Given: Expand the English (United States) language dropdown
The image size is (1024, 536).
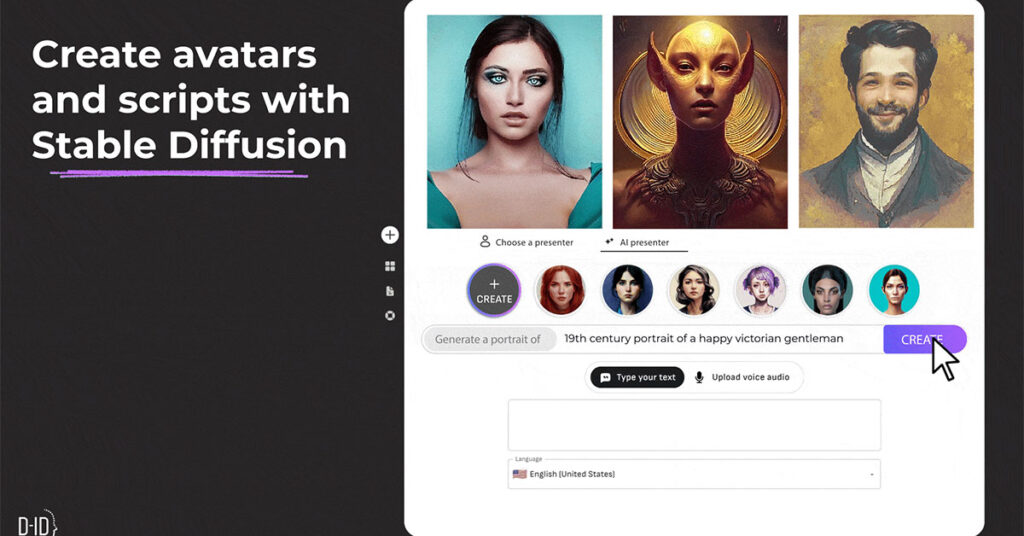Looking at the screenshot, I should (x=694, y=474).
